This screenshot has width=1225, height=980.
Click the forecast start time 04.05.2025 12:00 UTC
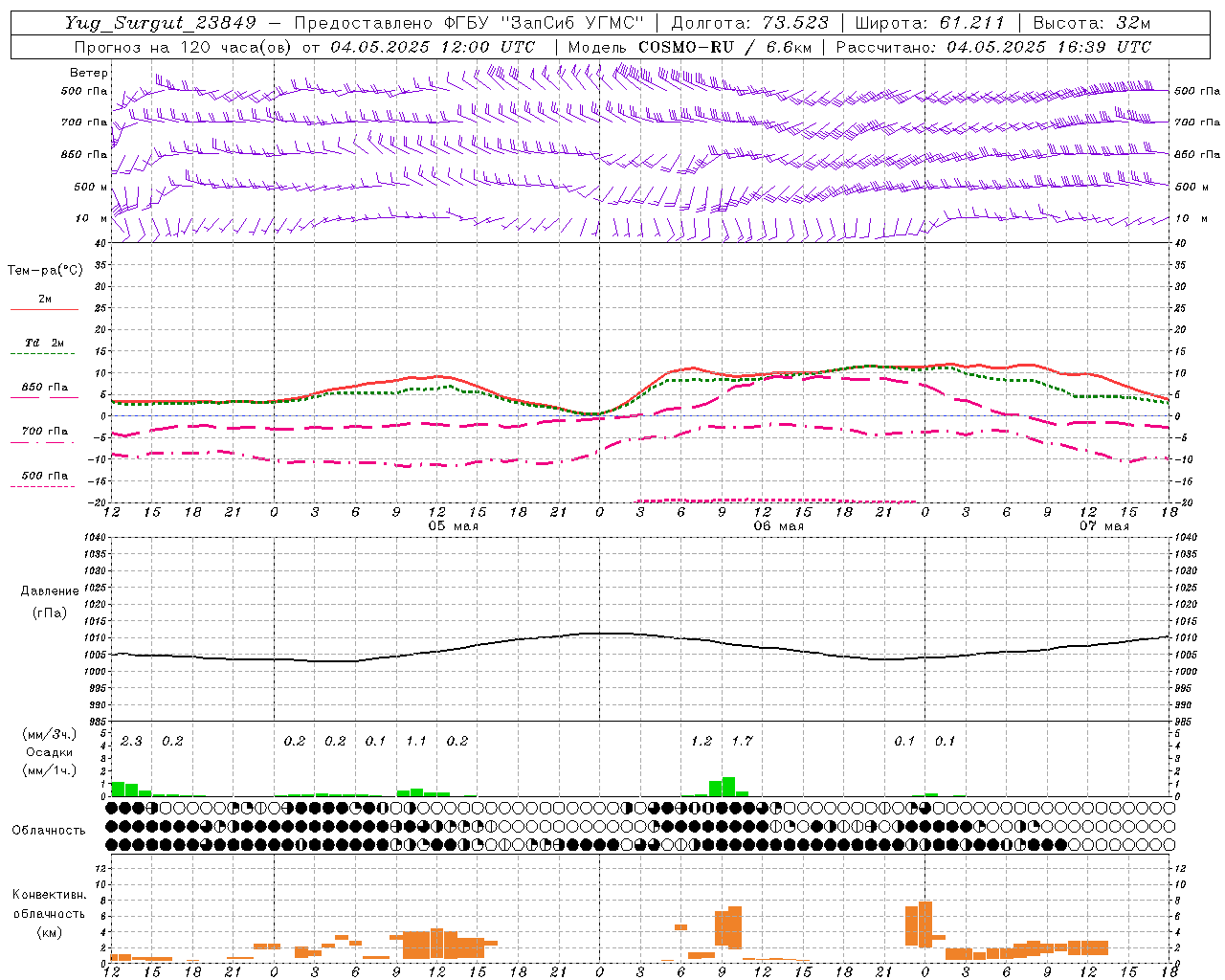click(x=433, y=47)
